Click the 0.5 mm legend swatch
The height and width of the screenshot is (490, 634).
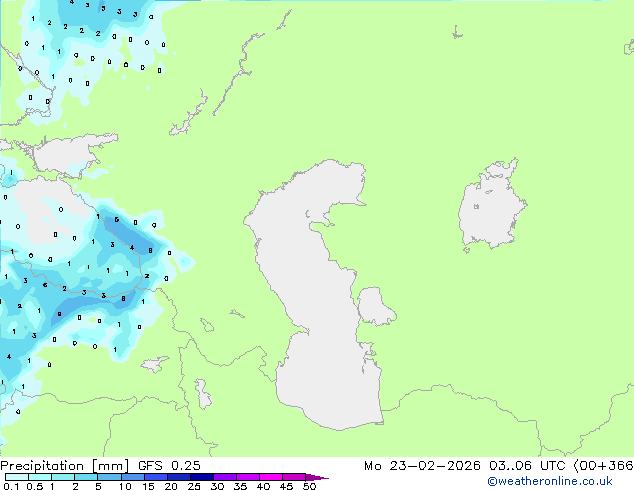click(x=40, y=477)
